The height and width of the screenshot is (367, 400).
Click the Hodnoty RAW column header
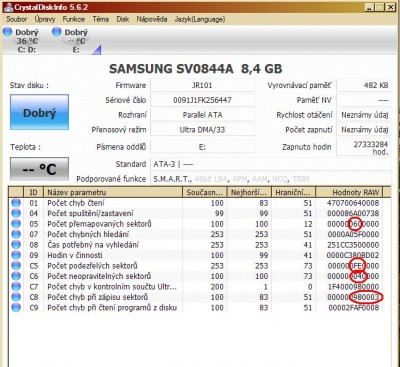point(349,192)
